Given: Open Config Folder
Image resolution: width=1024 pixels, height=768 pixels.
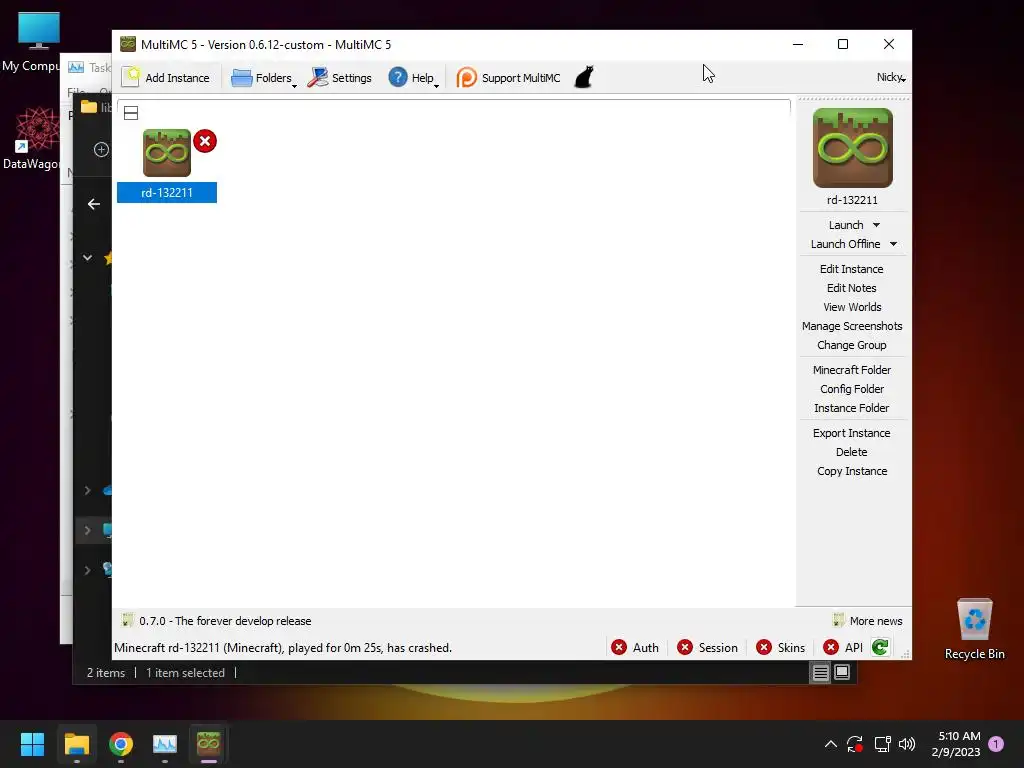Looking at the screenshot, I should [x=852, y=389].
